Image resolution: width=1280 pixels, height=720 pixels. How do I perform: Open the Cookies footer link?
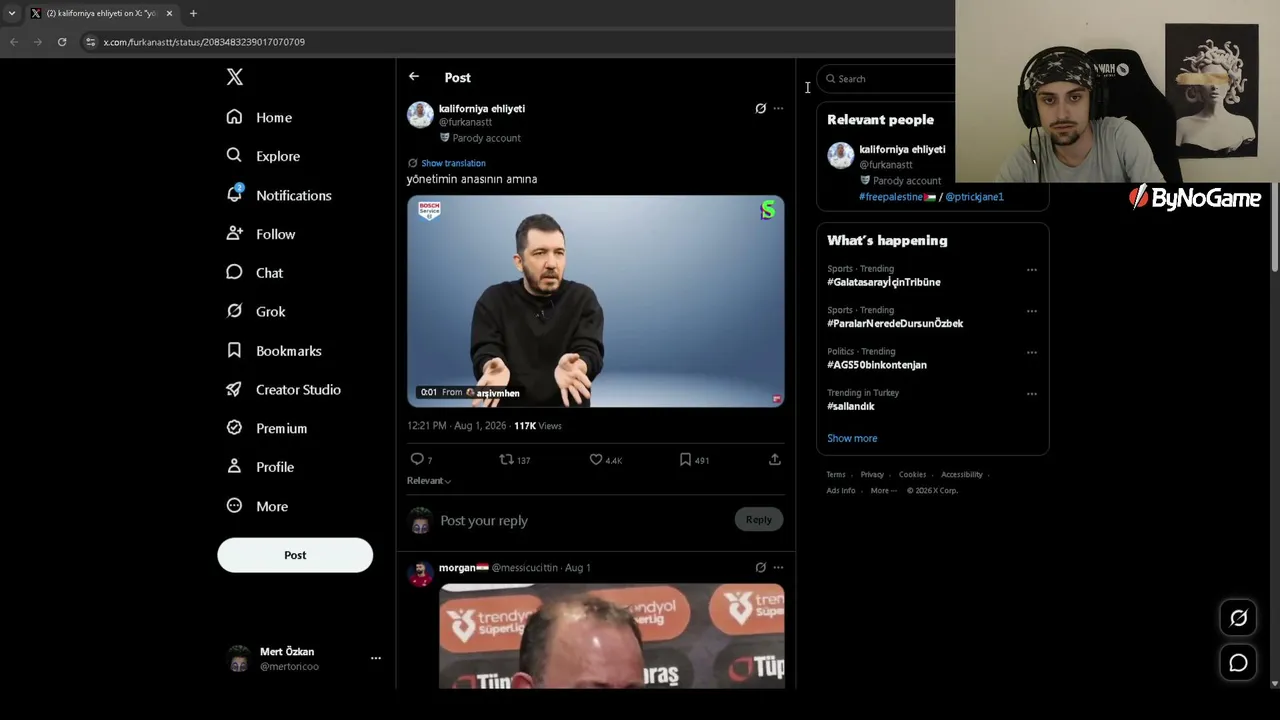click(x=912, y=474)
